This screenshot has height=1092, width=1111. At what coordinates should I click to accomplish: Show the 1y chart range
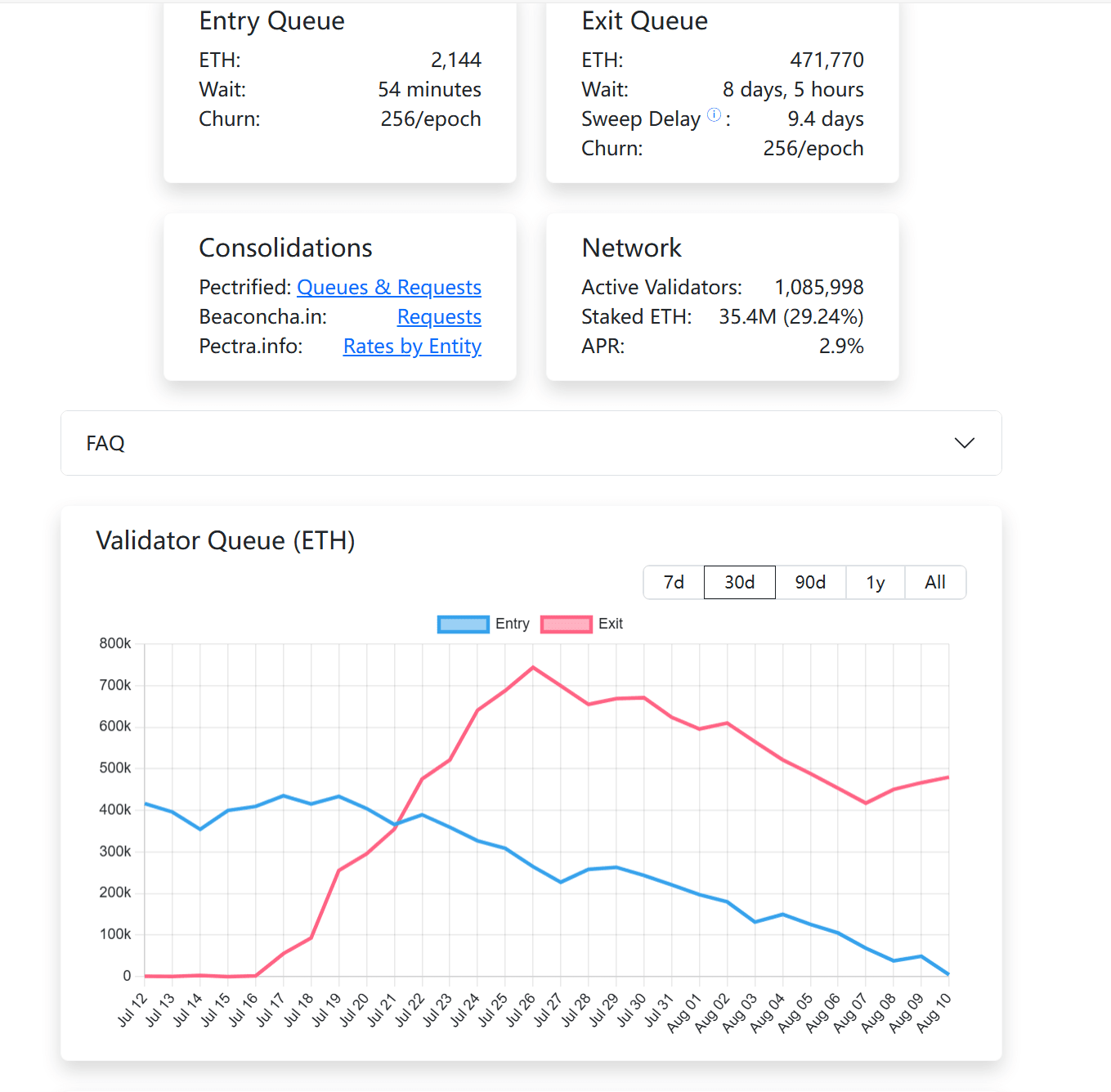pos(876,583)
